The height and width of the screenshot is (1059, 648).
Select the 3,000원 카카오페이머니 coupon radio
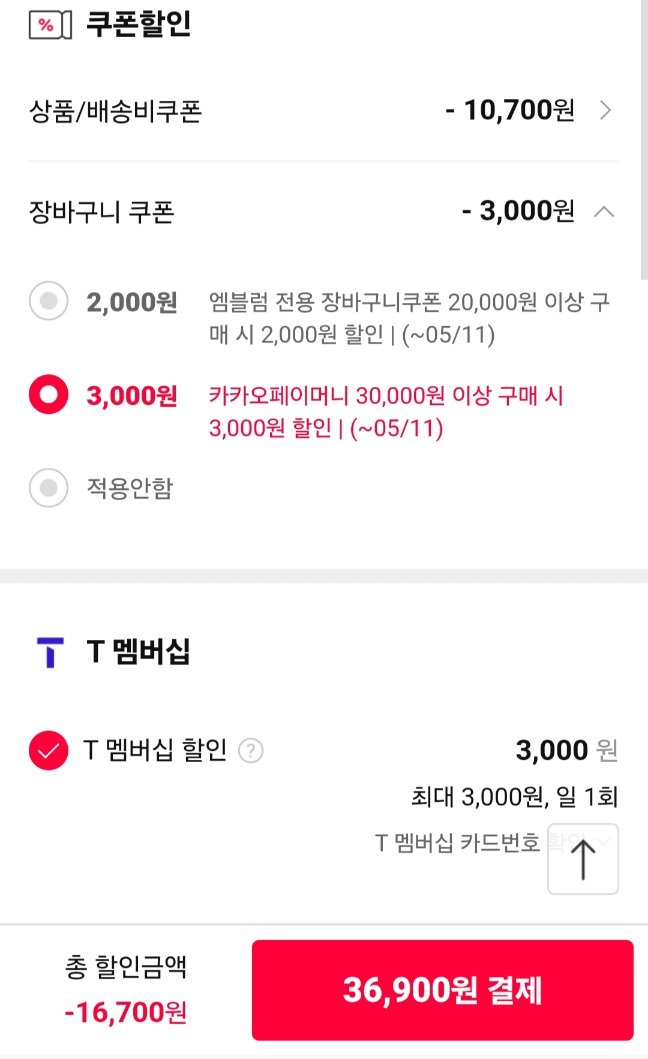point(48,396)
